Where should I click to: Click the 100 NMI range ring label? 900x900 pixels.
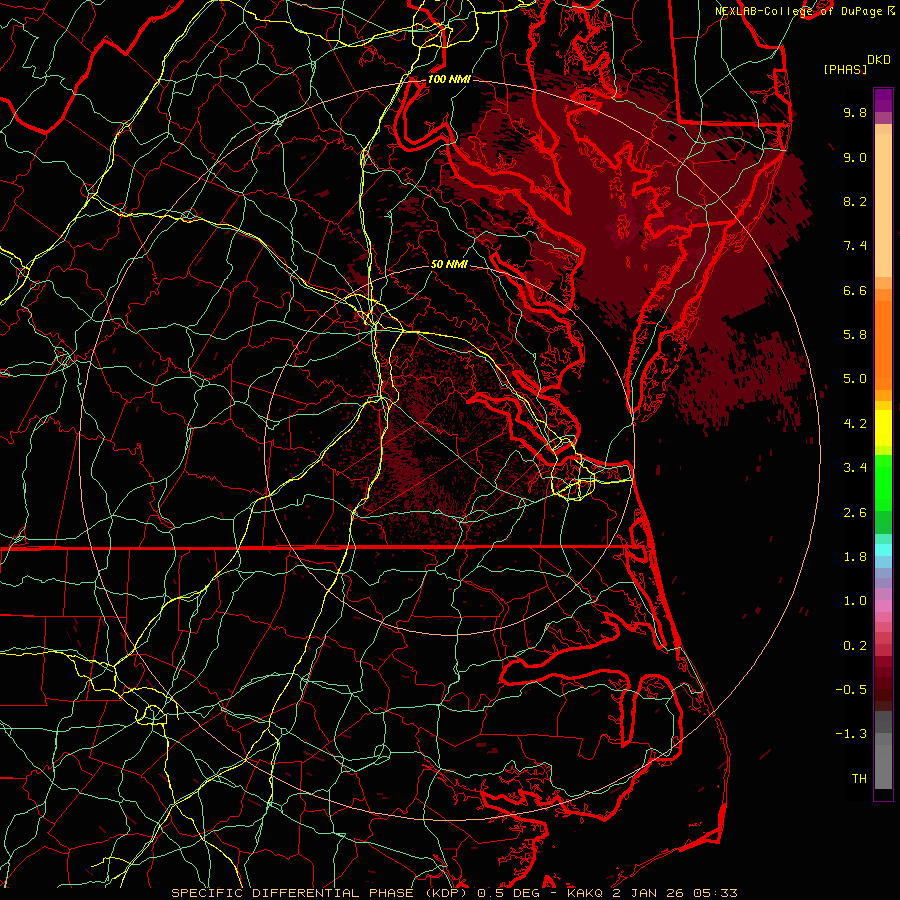pyautogui.click(x=449, y=79)
